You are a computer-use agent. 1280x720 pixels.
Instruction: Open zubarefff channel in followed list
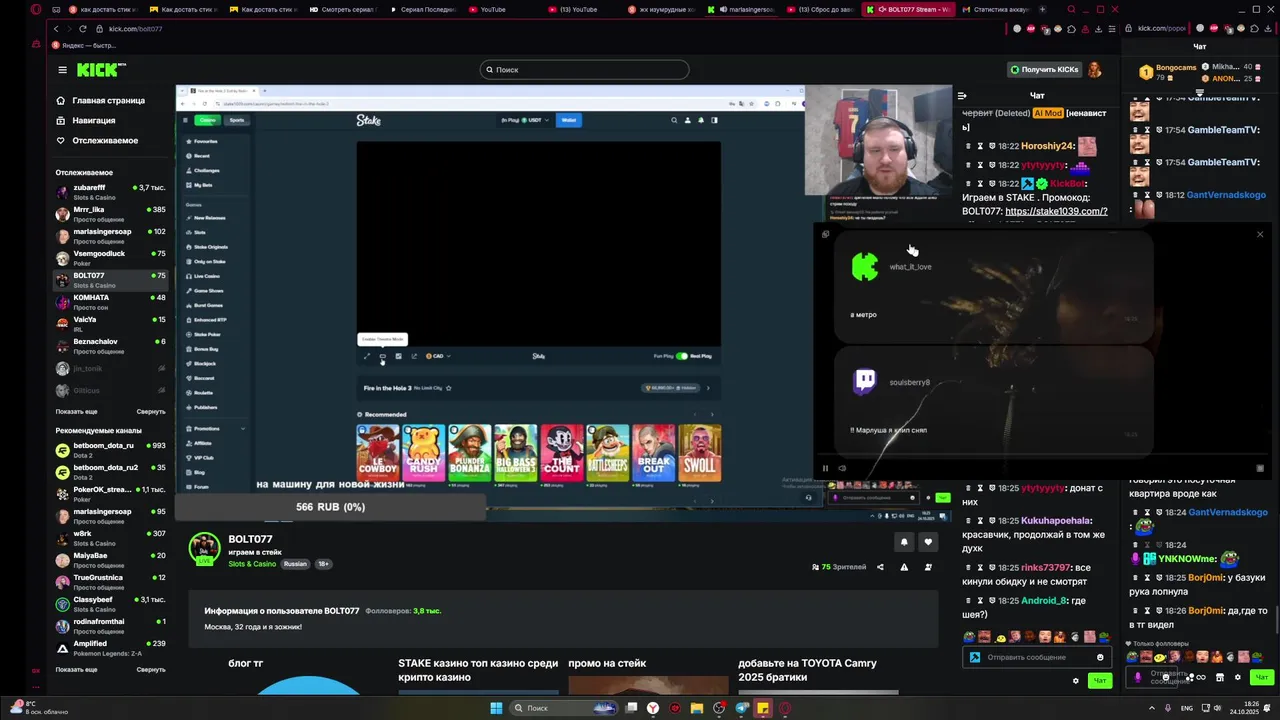pos(110,192)
